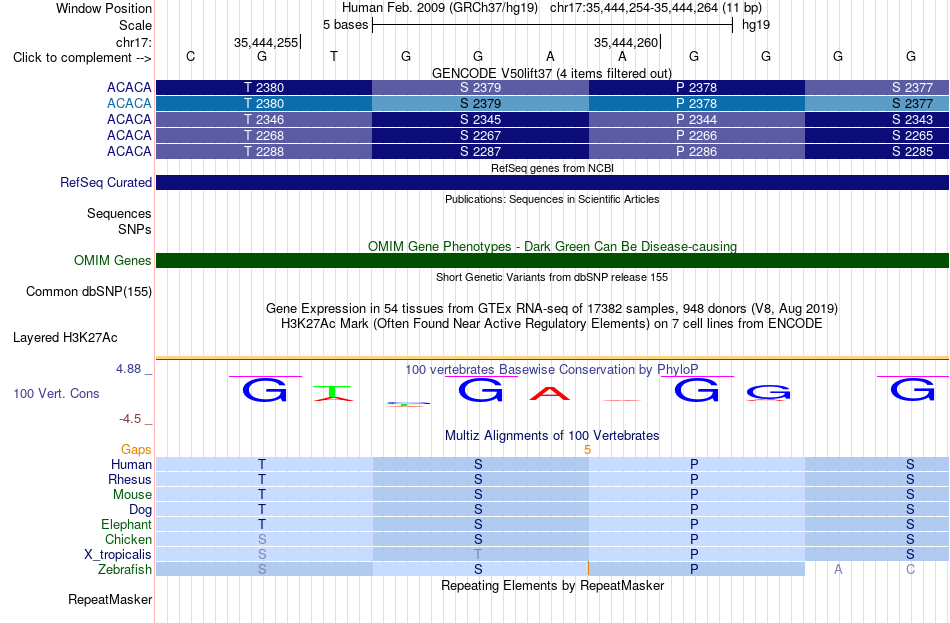Open GTEx Gene Expression track title
950x623 pixels.
click(x=552, y=308)
